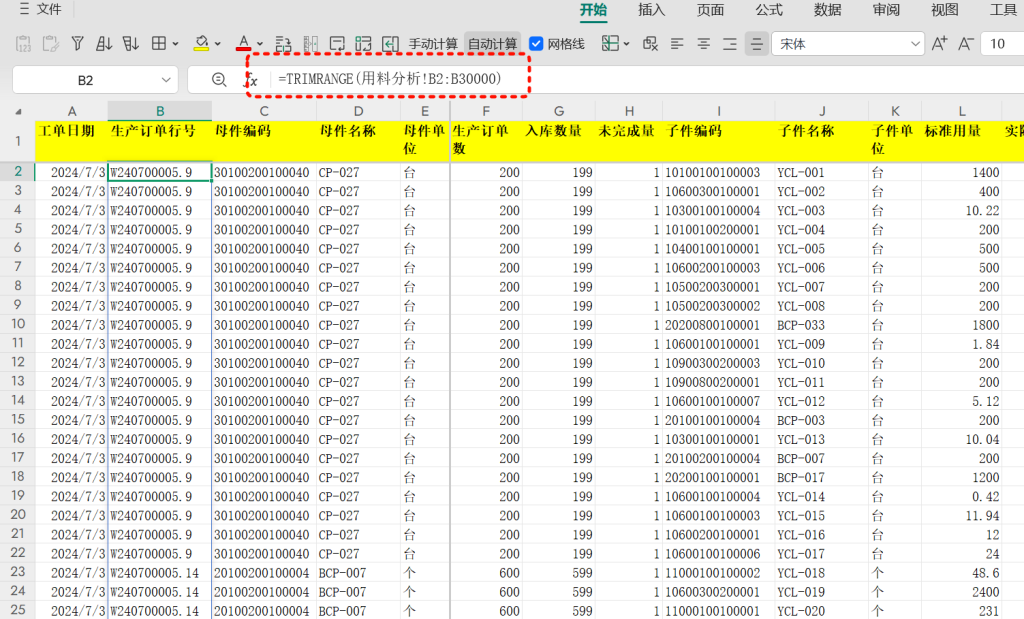Click cell 48.6 in column L
1024x619 pixels.
coord(961,573)
